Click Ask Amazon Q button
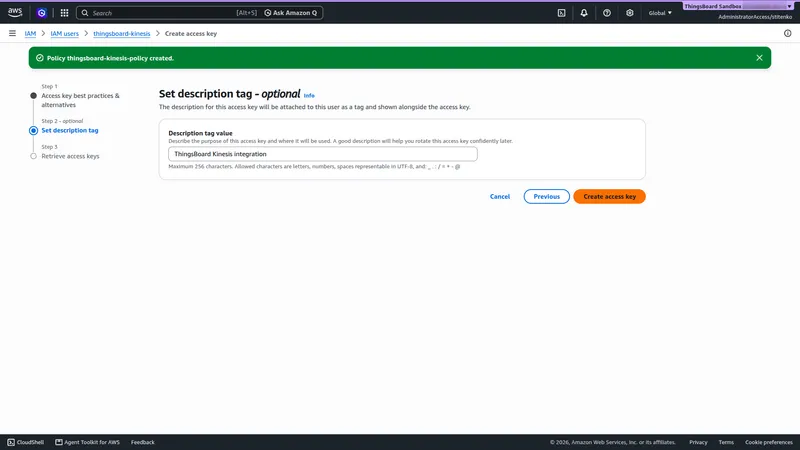The width and height of the screenshot is (800, 450). [x=291, y=13]
